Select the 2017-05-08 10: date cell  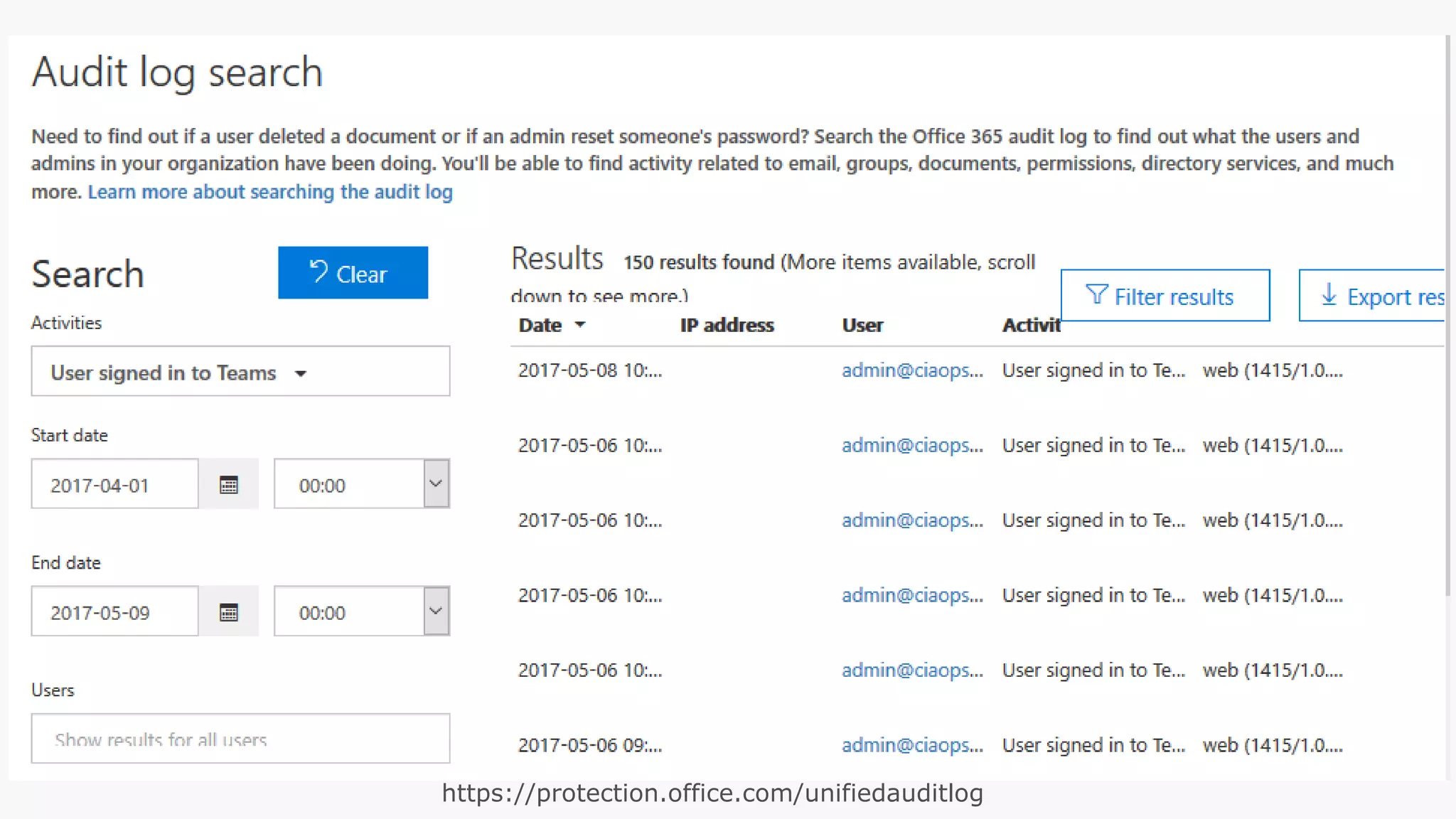coord(590,370)
